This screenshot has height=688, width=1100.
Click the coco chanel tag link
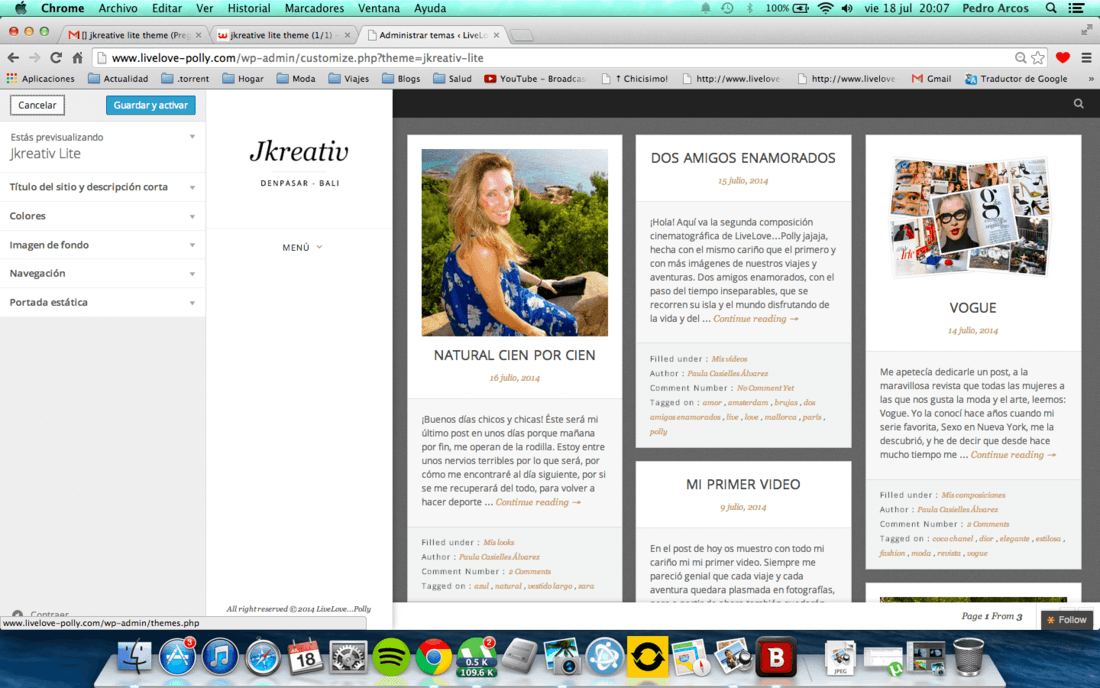point(953,539)
